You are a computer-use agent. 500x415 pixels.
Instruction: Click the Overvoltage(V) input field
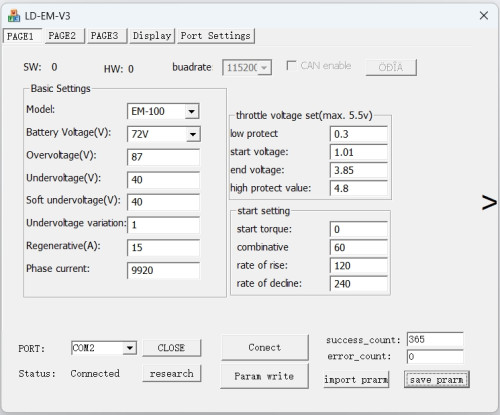pyautogui.click(x=163, y=157)
